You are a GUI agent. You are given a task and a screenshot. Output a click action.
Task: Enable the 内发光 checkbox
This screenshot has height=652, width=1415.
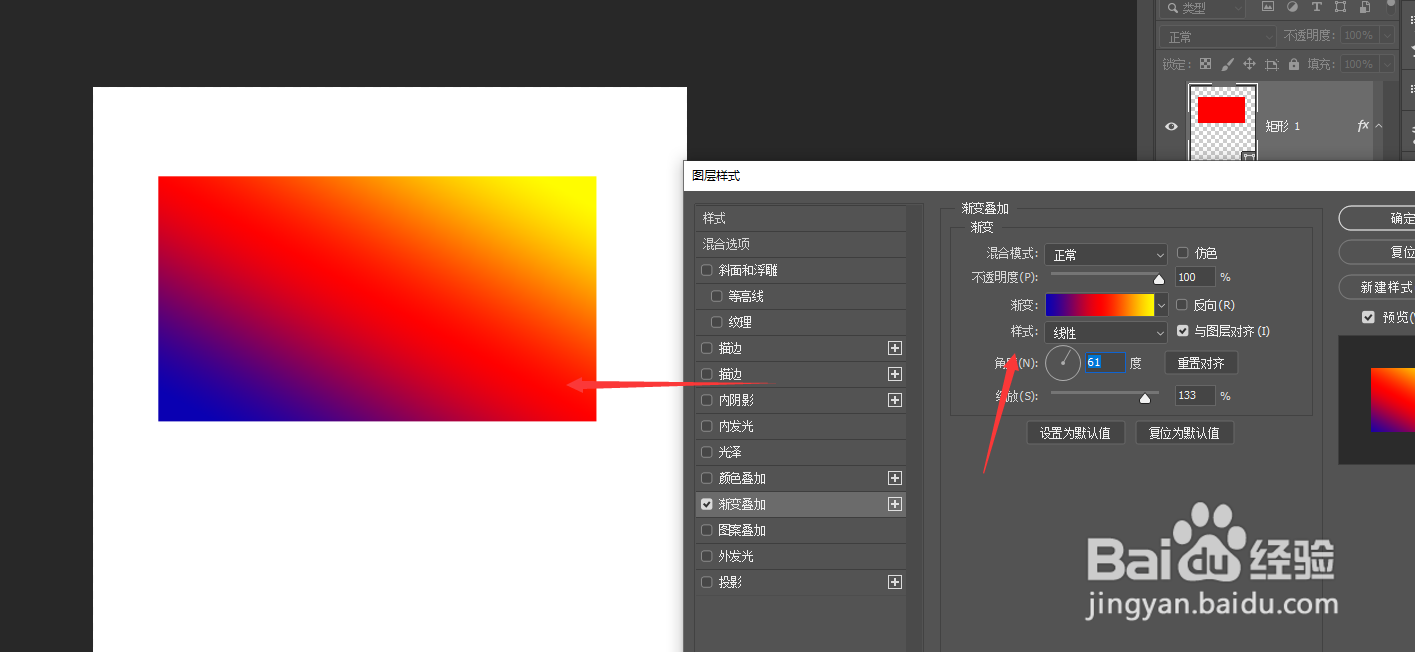707,426
